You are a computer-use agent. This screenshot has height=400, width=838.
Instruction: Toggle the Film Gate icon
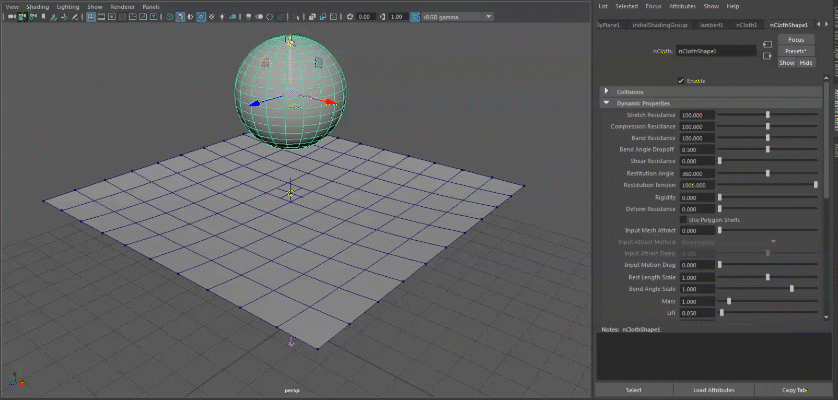click(x=101, y=17)
